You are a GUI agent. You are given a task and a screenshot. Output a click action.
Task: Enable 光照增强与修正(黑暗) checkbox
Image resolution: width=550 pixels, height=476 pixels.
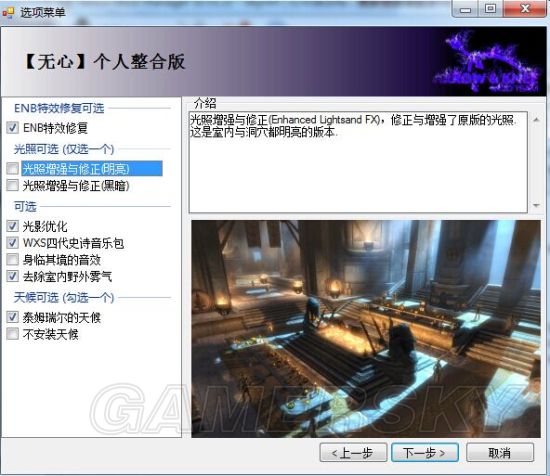tap(13, 185)
